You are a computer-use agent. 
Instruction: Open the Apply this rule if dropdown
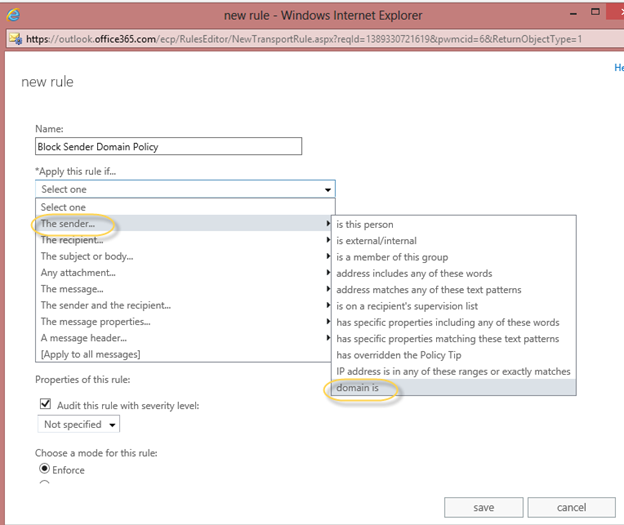[185, 189]
